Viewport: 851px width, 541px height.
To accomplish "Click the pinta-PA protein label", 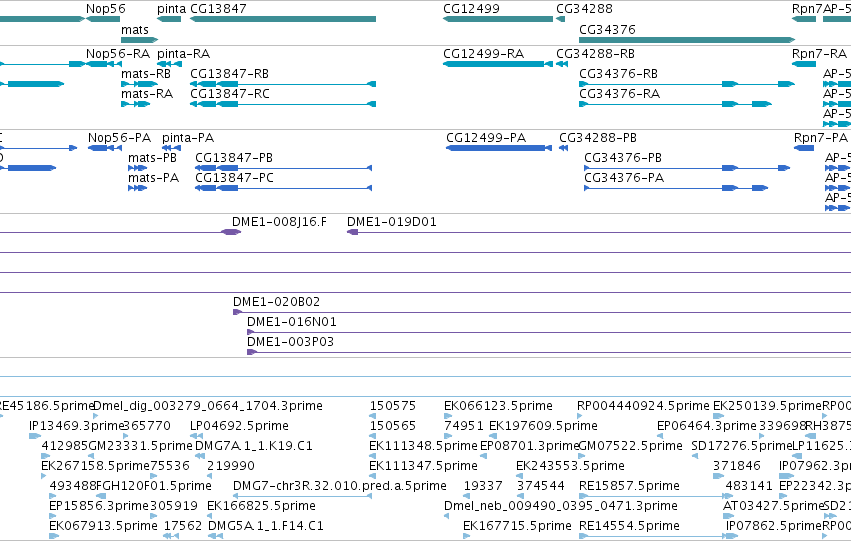I will point(188,138).
